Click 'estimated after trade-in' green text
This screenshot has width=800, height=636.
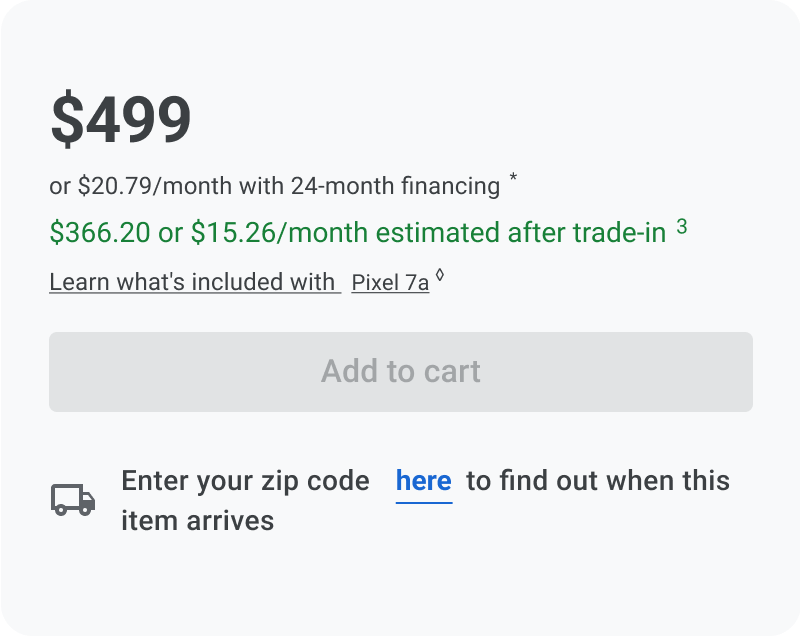[x=521, y=233]
